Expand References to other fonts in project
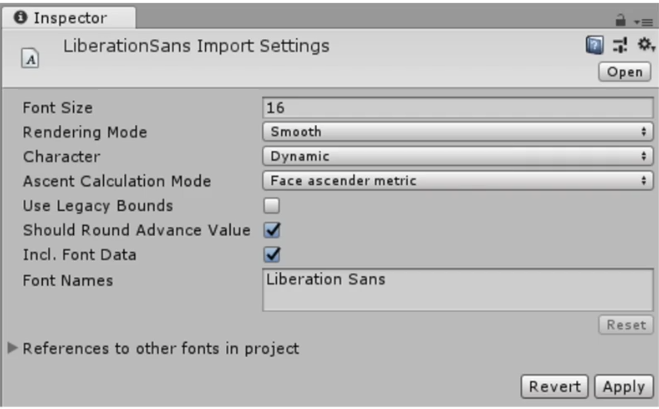Viewport: 659px width, 409px height. [12, 349]
